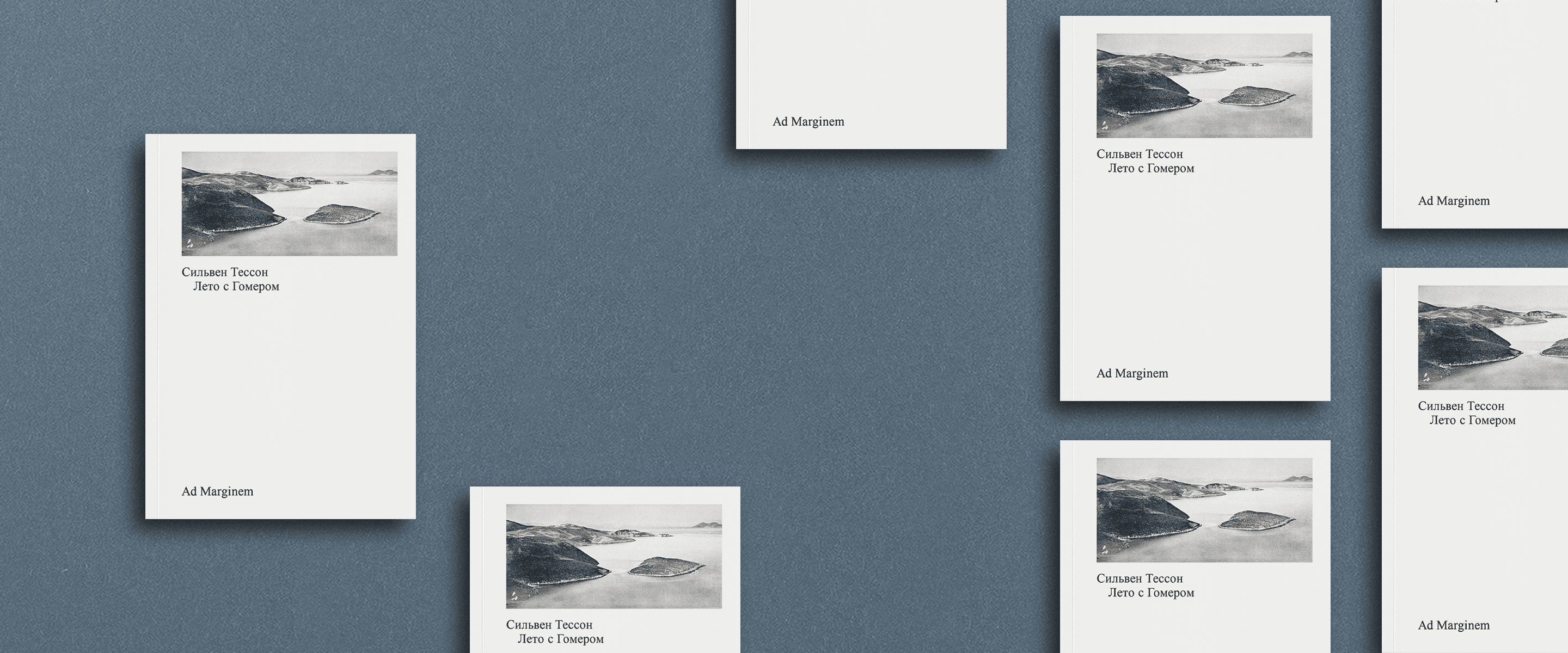
Task: Click the partial island photo on the far-right edge book
Action: [x=1492, y=338]
